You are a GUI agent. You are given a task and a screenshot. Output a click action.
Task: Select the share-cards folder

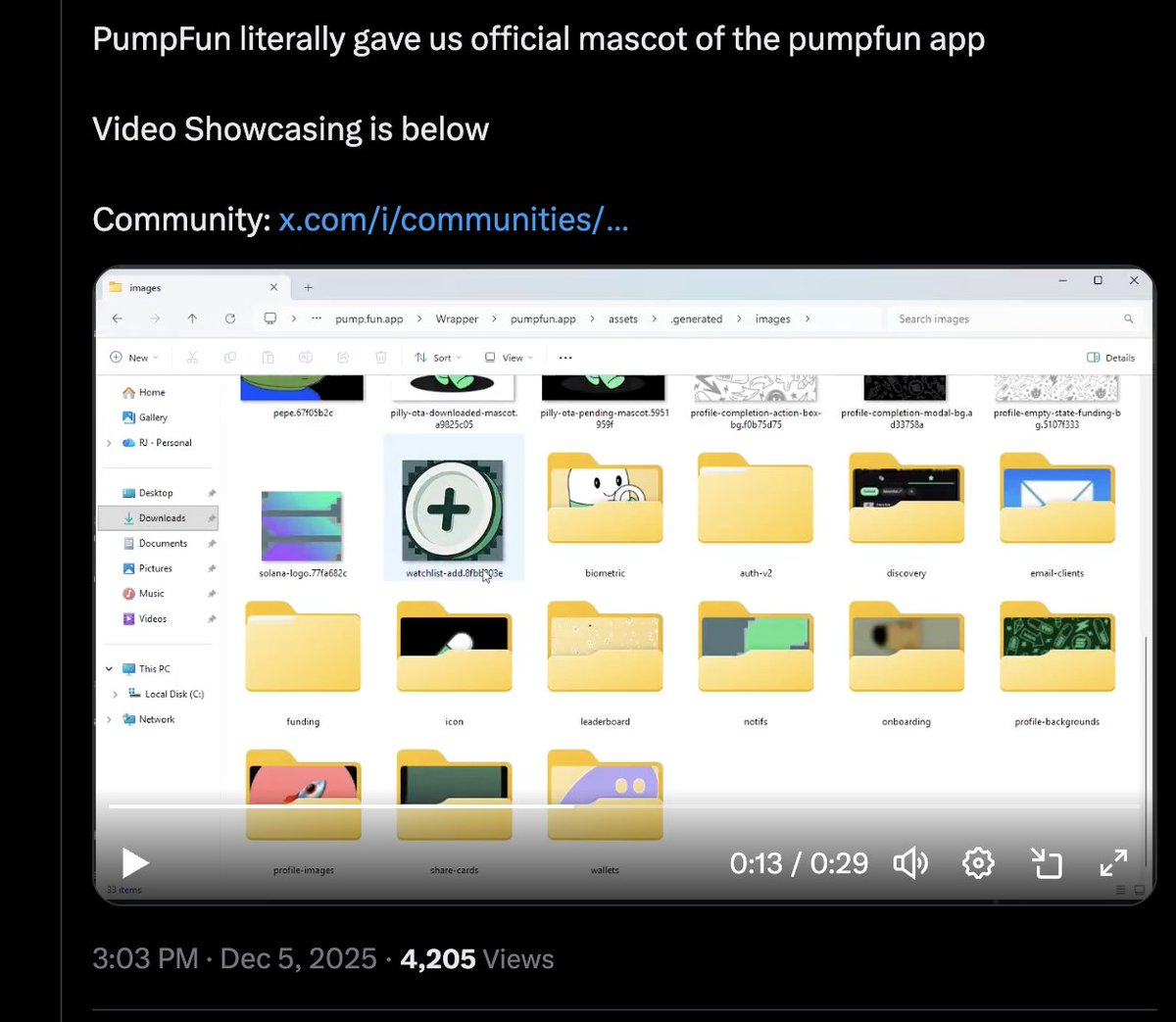pyautogui.click(x=454, y=810)
